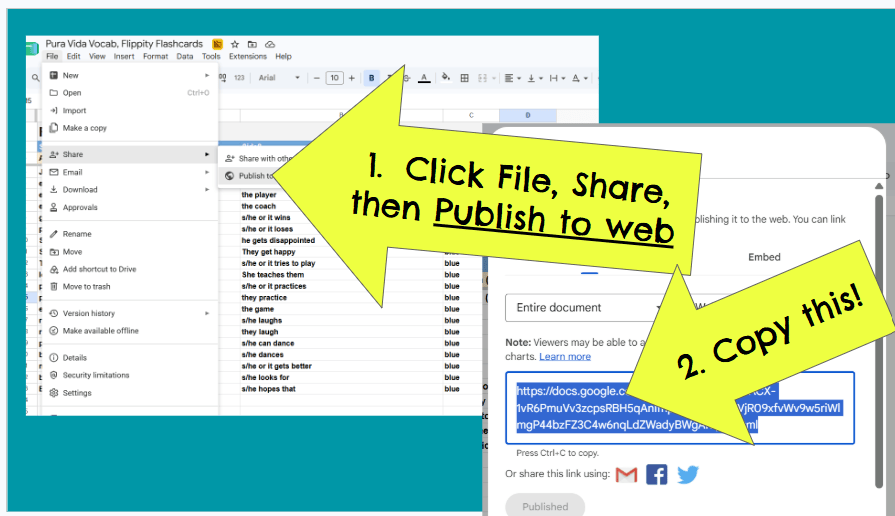Click the highlighted published URL field
This screenshot has height=516, width=895.
pyautogui.click(x=679, y=408)
